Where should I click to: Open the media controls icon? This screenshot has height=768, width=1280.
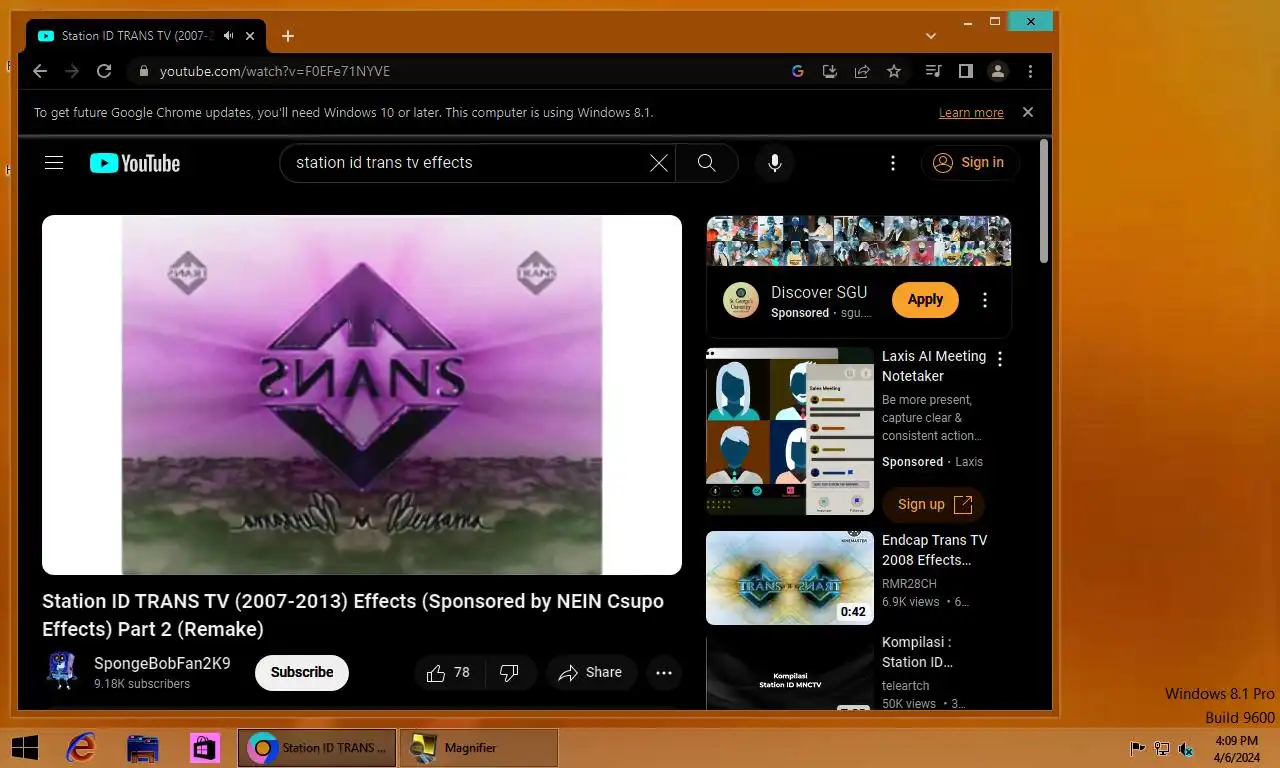tap(933, 71)
